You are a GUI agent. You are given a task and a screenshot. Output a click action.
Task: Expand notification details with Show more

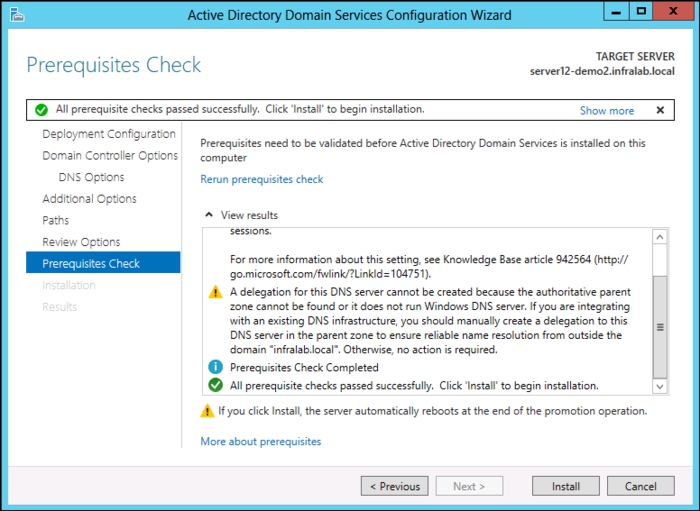pos(606,111)
